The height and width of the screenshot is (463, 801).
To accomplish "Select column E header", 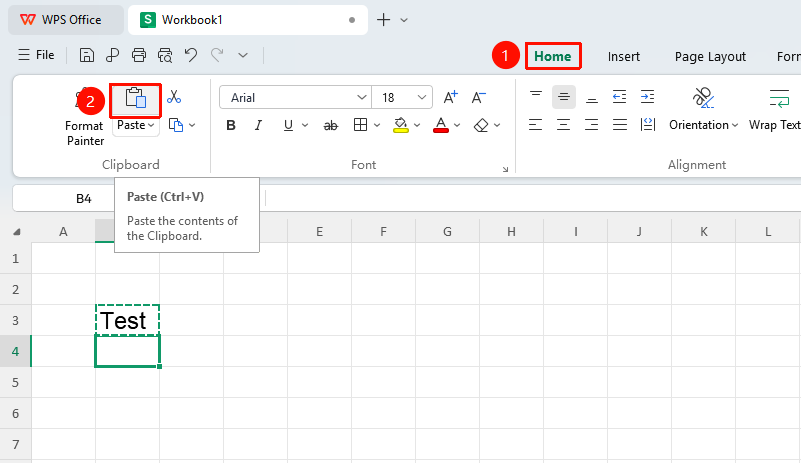I will (x=319, y=232).
